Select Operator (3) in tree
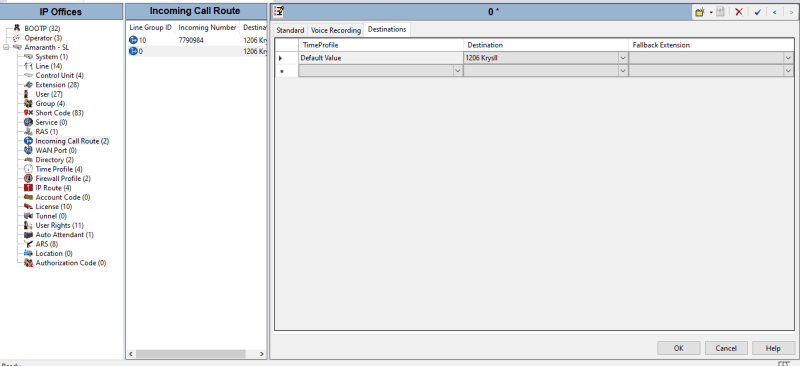Image resolution: width=800 pixels, height=366 pixels. pos(43,38)
